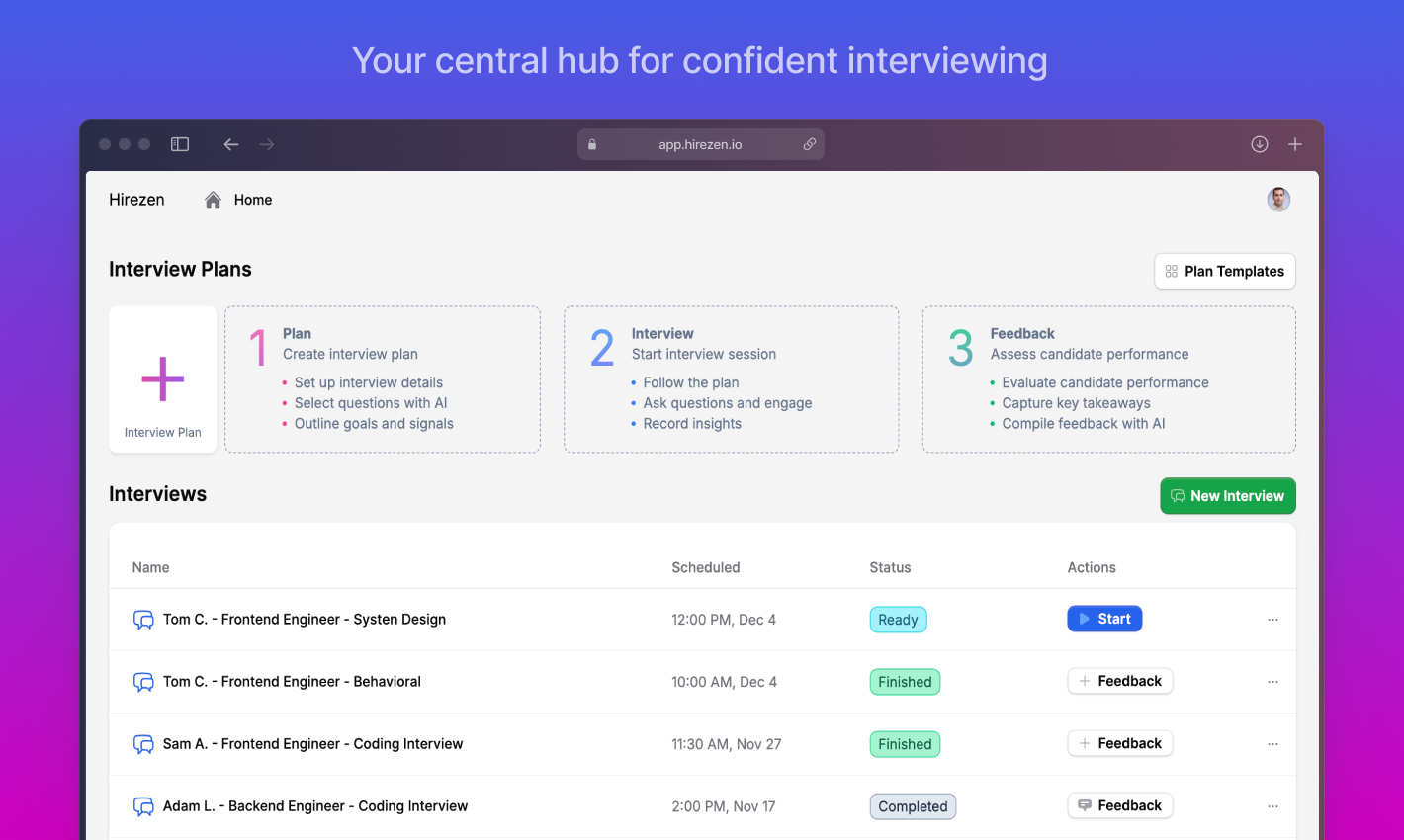Open Tom C. - Frontend Engineer - Behavioral
The height and width of the screenshot is (840, 1404).
(292, 682)
